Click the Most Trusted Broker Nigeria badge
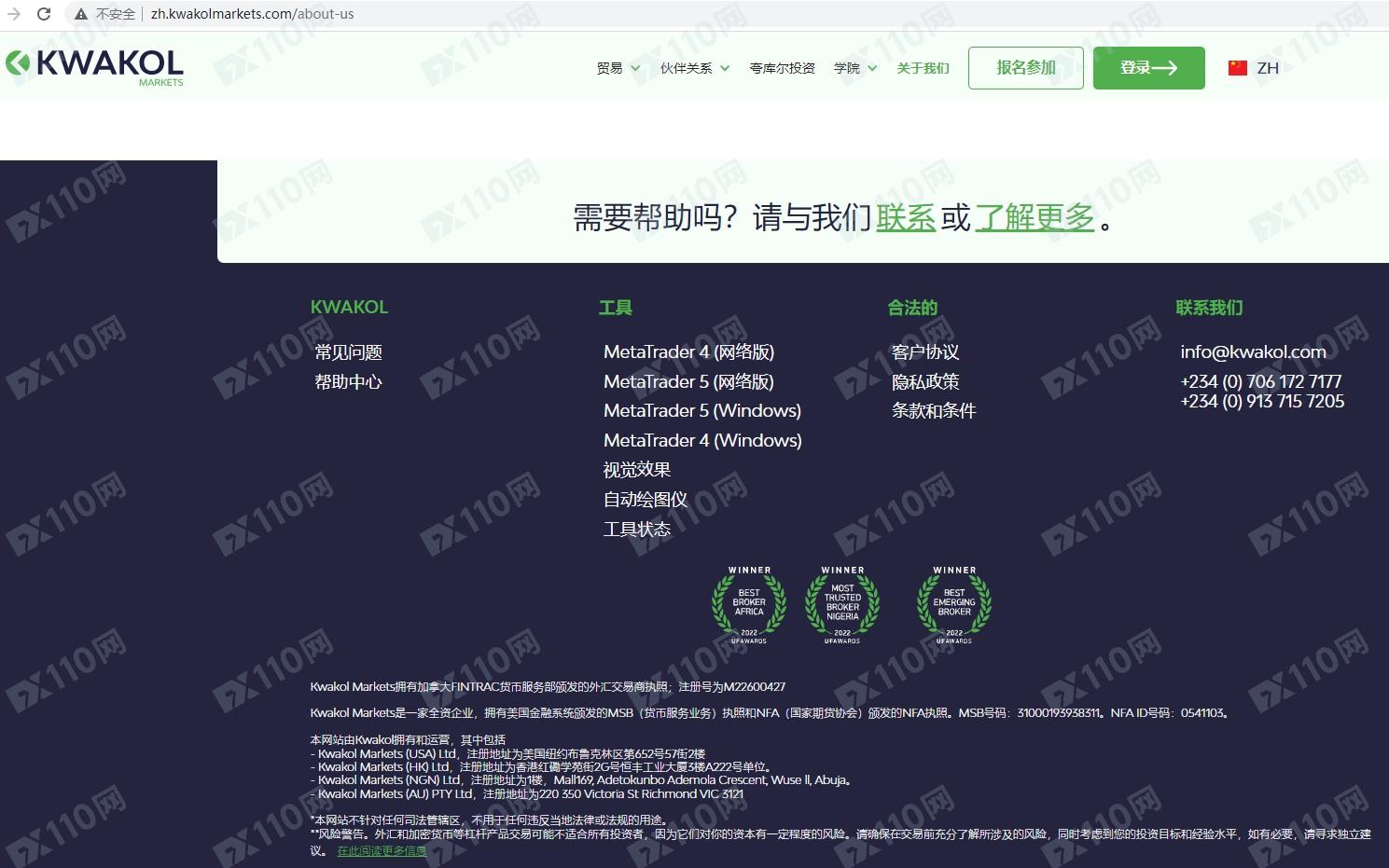Viewport: 1389px width, 868px height. click(842, 605)
